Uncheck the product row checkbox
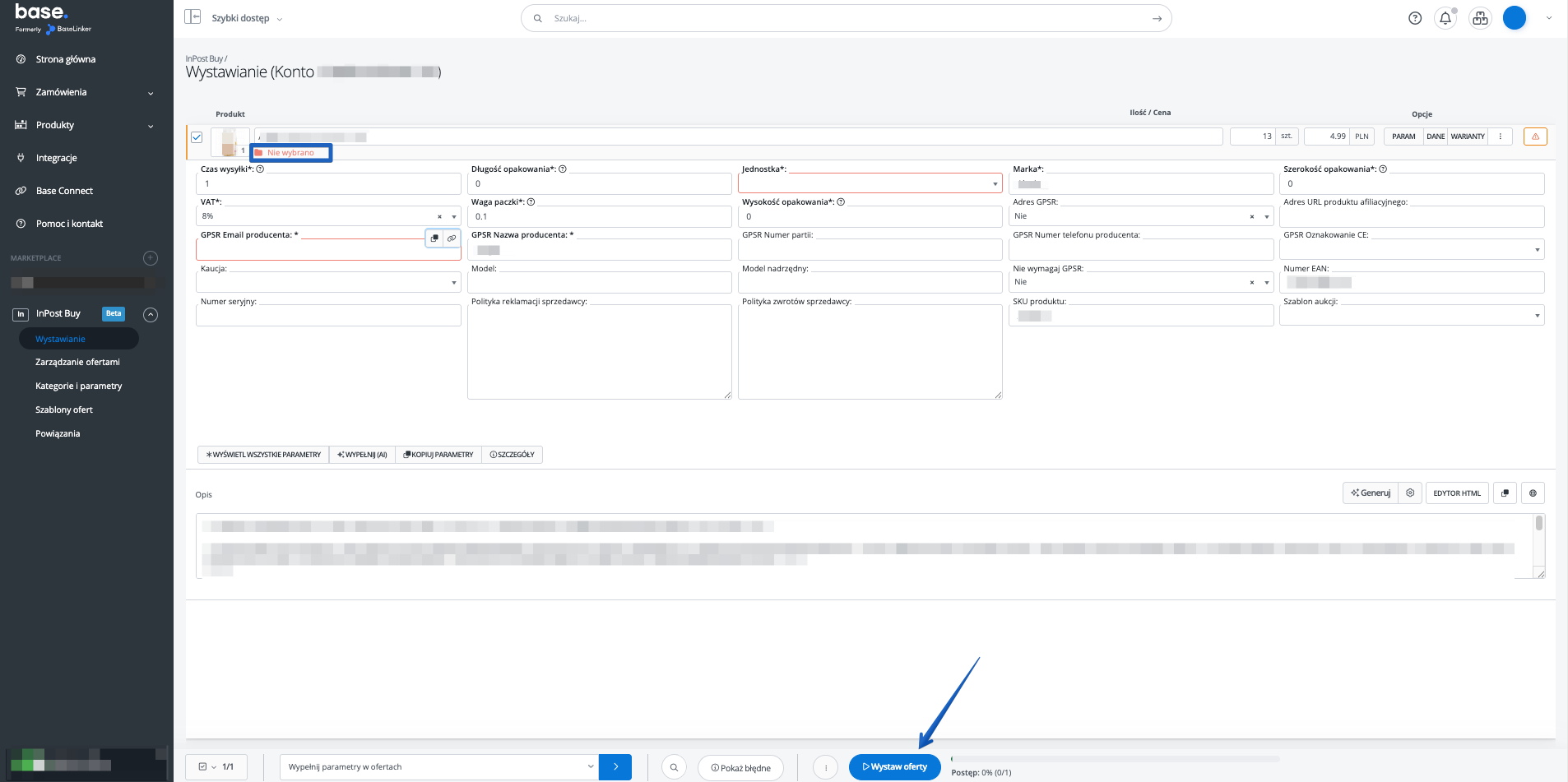 coord(197,137)
